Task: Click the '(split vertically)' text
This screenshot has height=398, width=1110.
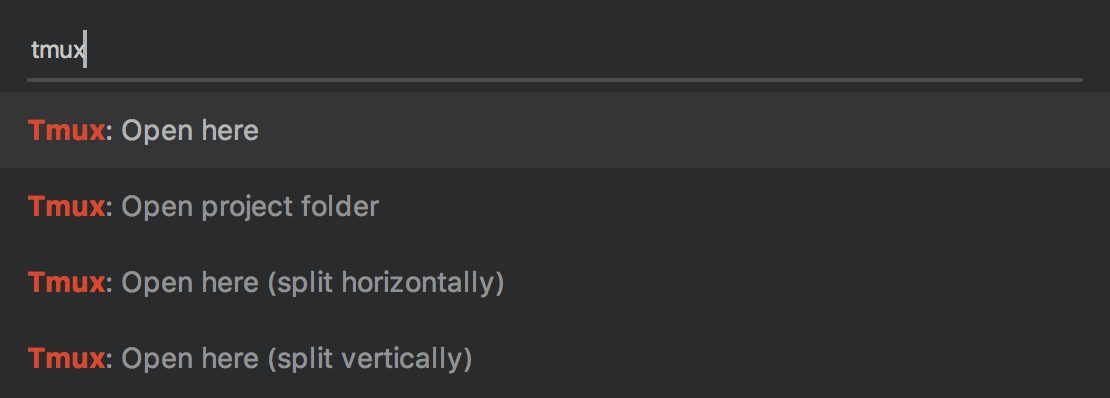Action: [370, 360]
